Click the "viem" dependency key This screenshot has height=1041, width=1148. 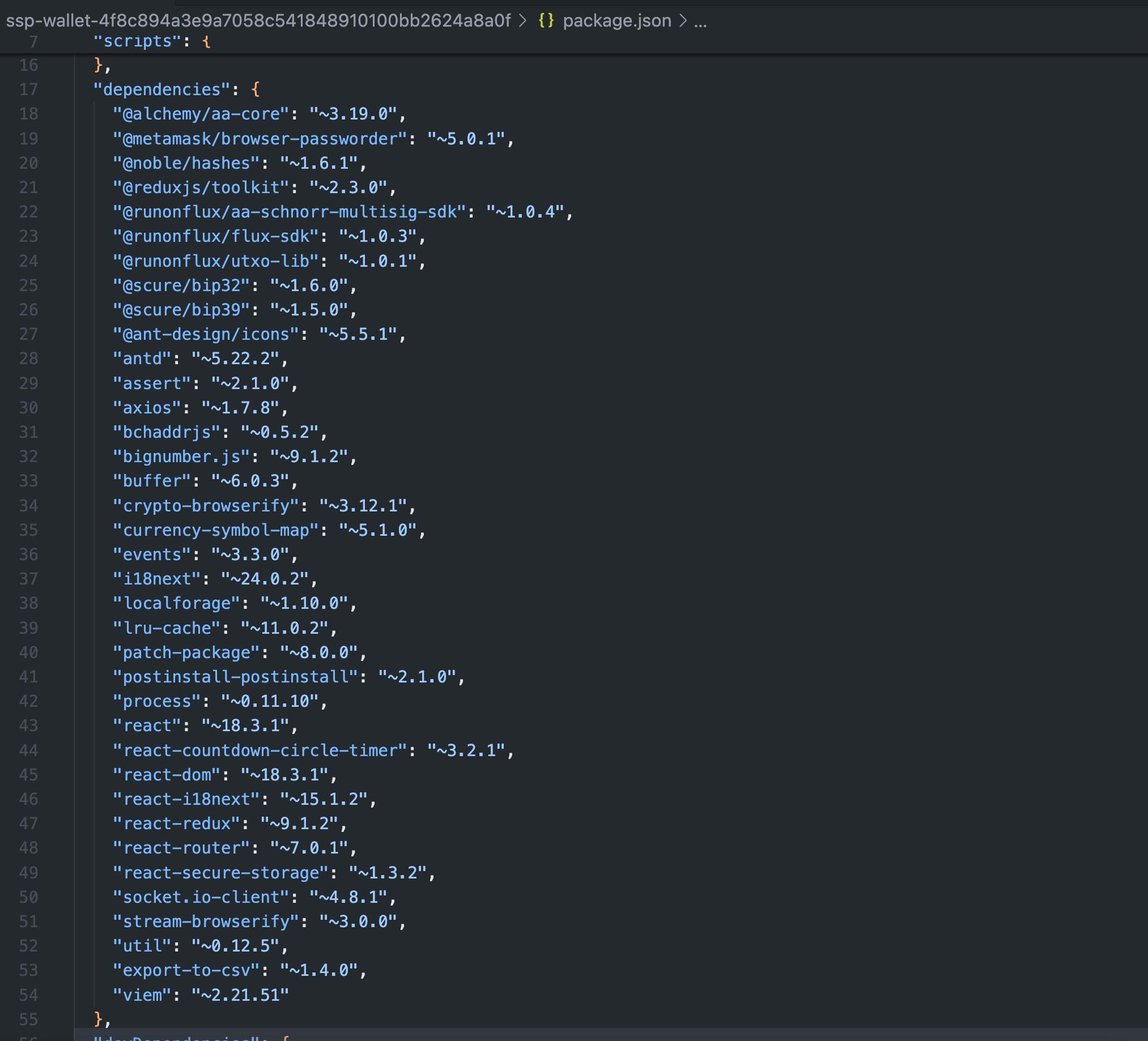(142, 995)
